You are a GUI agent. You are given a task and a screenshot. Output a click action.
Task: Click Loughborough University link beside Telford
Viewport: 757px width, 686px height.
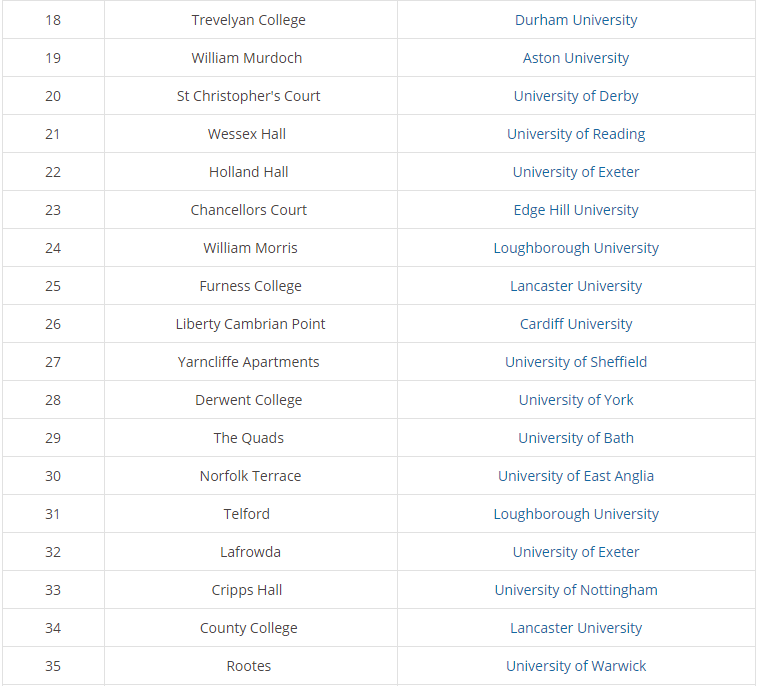click(576, 514)
